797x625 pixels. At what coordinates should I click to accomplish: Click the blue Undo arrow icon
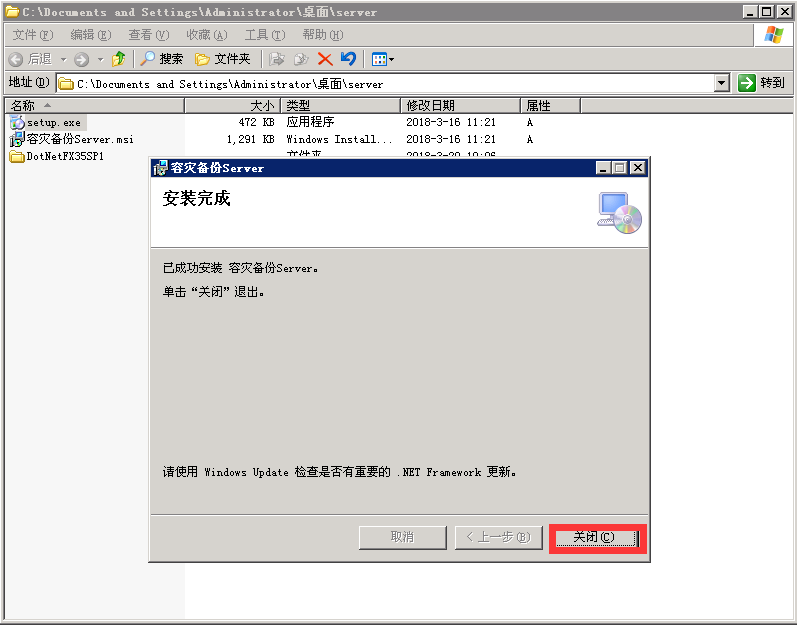click(348, 59)
